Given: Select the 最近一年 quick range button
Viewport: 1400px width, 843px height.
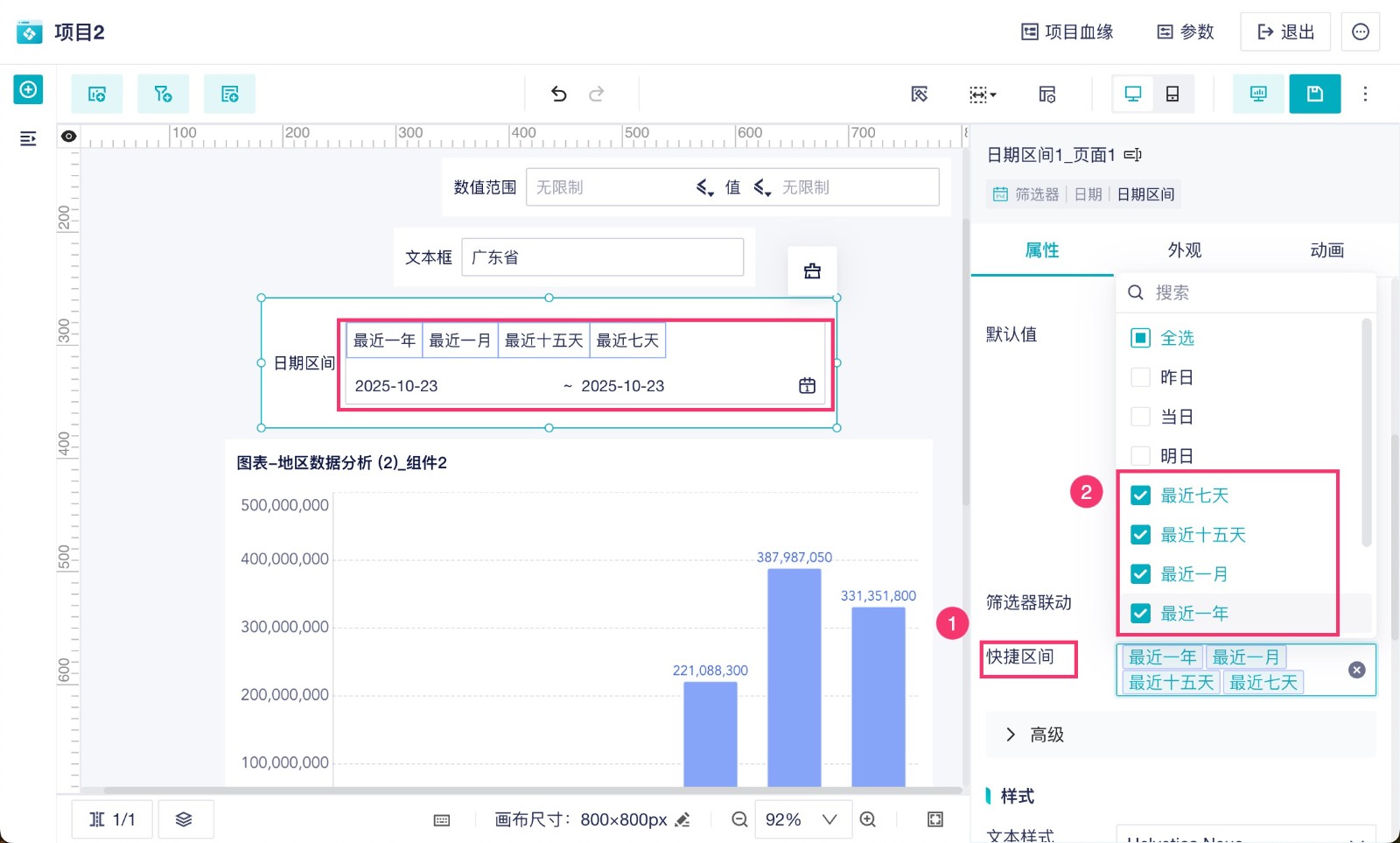Looking at the screenshot, I should pyautogui.click(x=384, y=341).
